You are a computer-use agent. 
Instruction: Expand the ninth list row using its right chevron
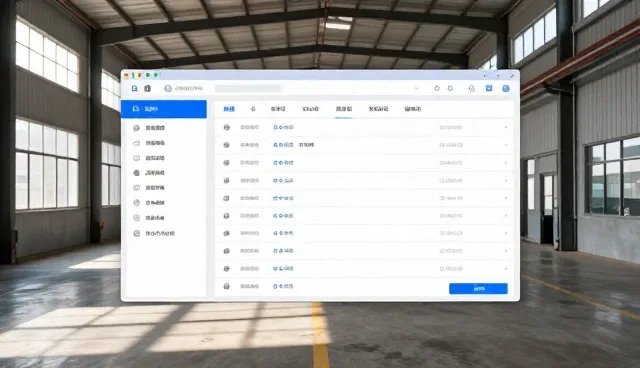[x=506, y=268]
